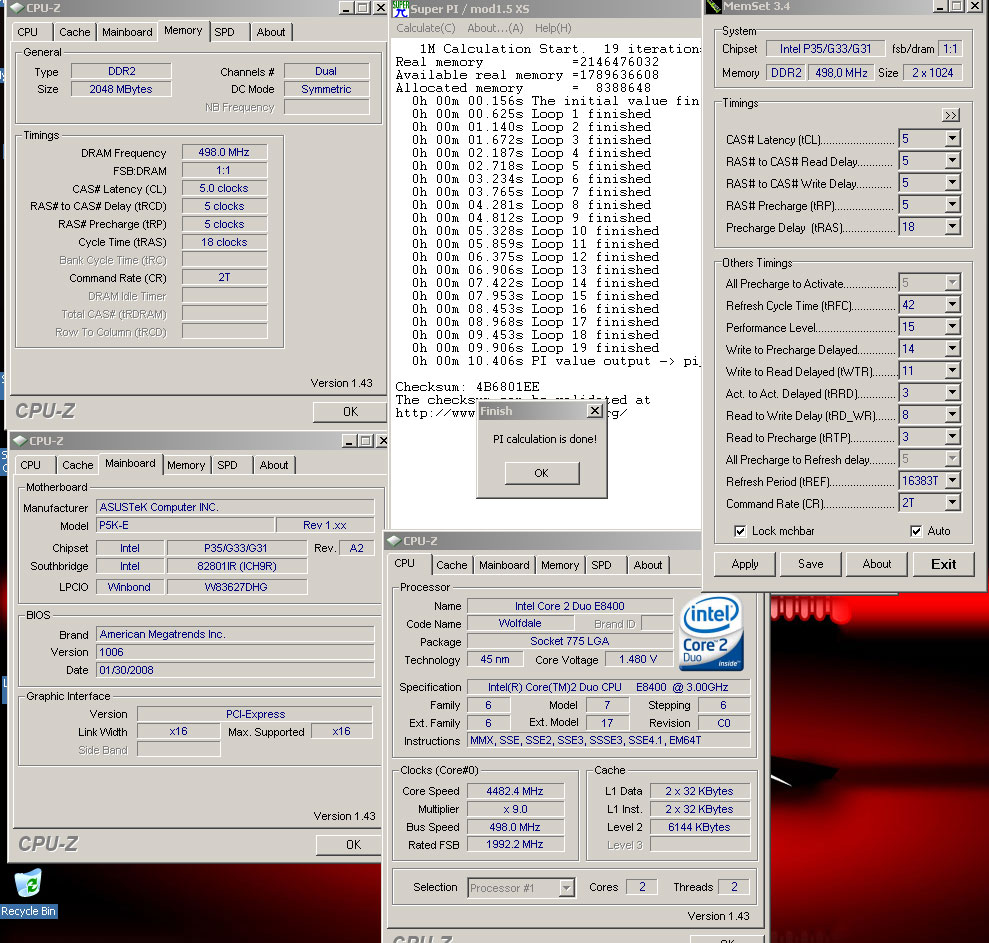Click the Level 2 6144 KBytes value
The height and width of the screenshot is (943, 989).
pyautogui.click(x=699, y=827)
